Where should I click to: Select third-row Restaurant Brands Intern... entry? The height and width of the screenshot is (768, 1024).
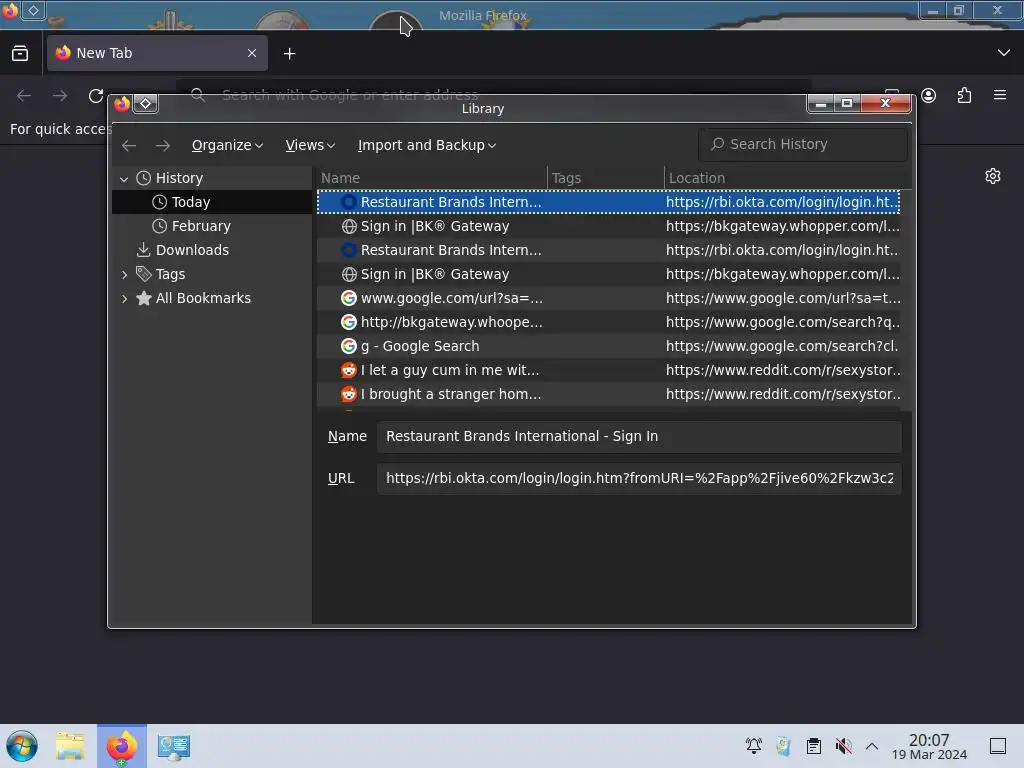click(x=609, y=250)
